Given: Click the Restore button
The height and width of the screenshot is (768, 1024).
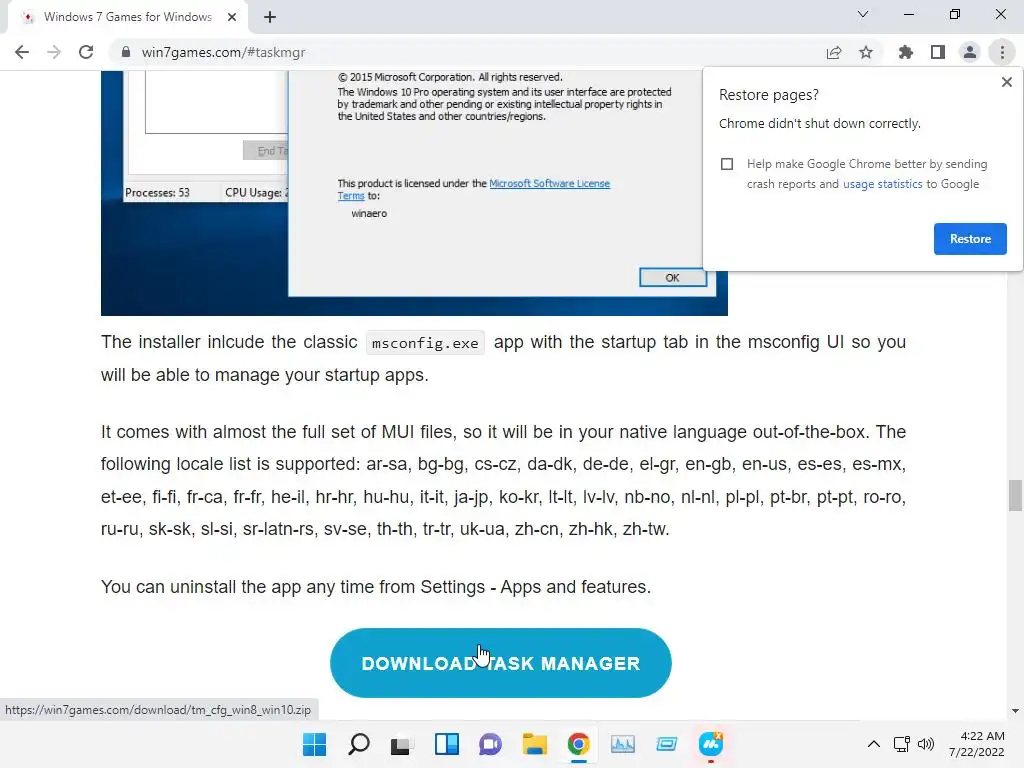Looking at the screenshot, I should coord(970,239).
